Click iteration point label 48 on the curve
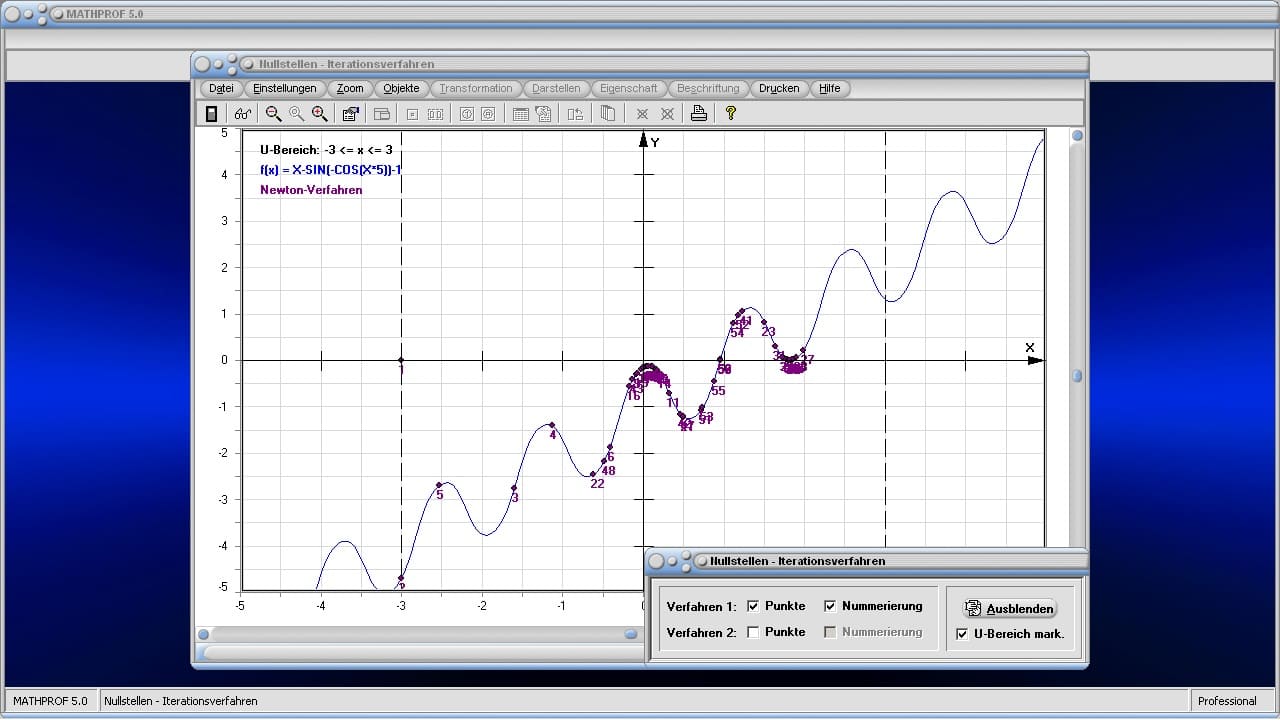The width and height of the screenshot is (1280, 720). 608,471
